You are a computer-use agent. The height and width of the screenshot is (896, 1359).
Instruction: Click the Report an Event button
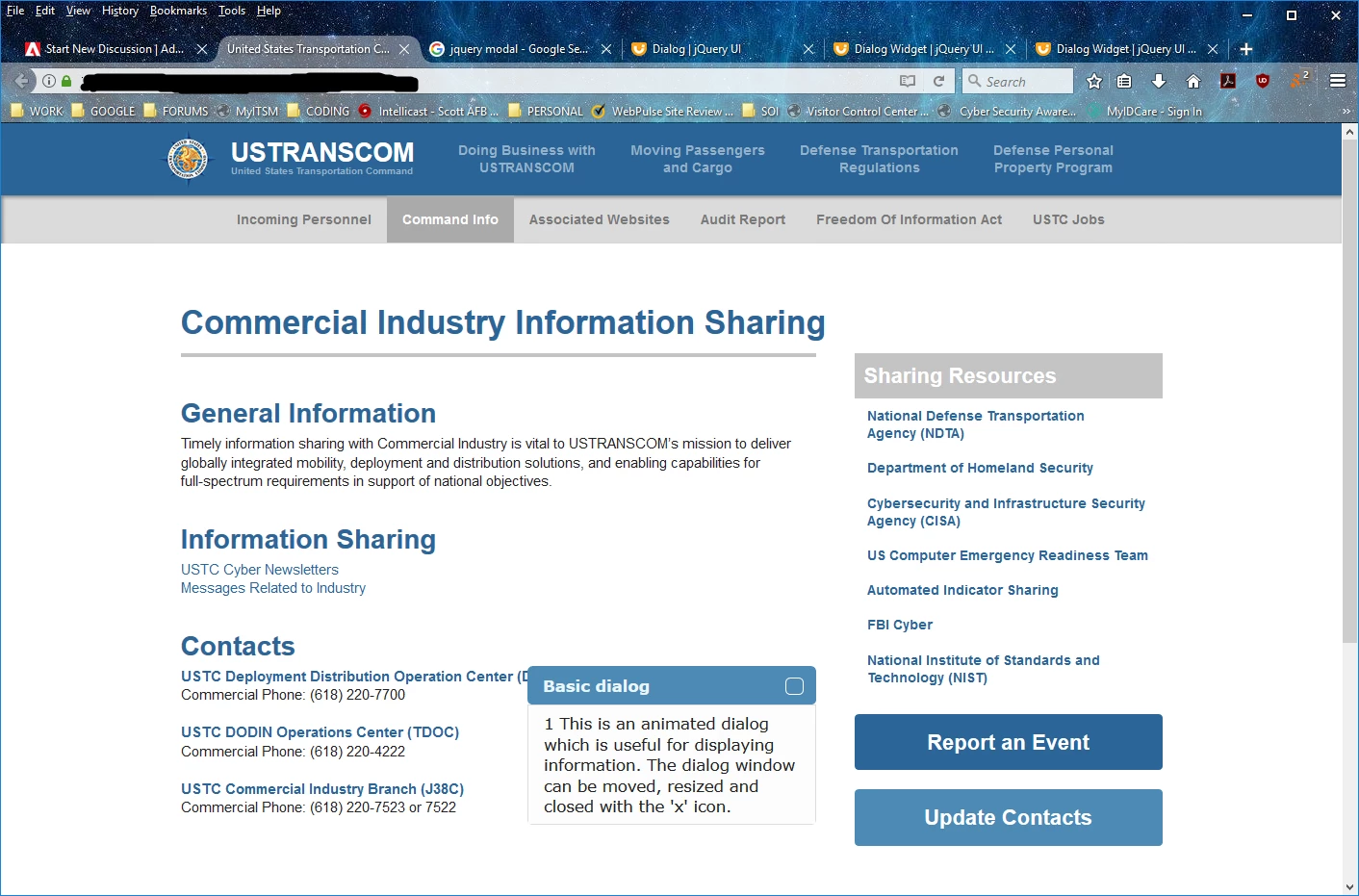[x=1009, y=742]
